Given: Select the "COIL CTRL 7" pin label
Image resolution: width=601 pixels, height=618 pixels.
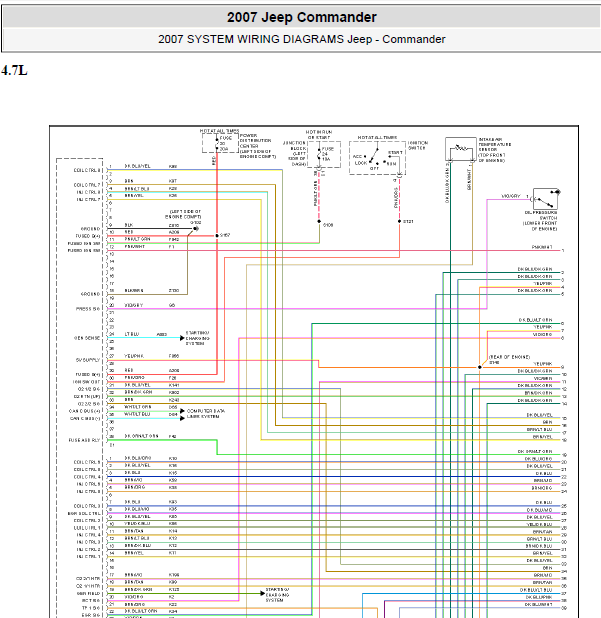Looking at the screenshot, I should [x=87, y=185].
